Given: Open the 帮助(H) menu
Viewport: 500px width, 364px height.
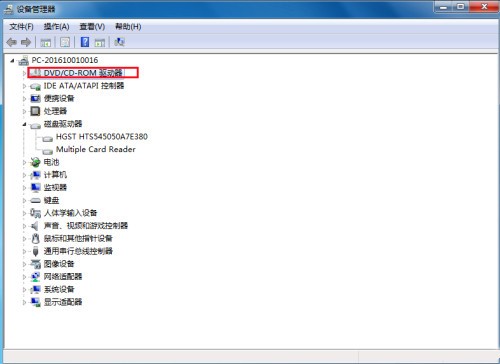Looking at the screenshot, I should coord(128,27).
